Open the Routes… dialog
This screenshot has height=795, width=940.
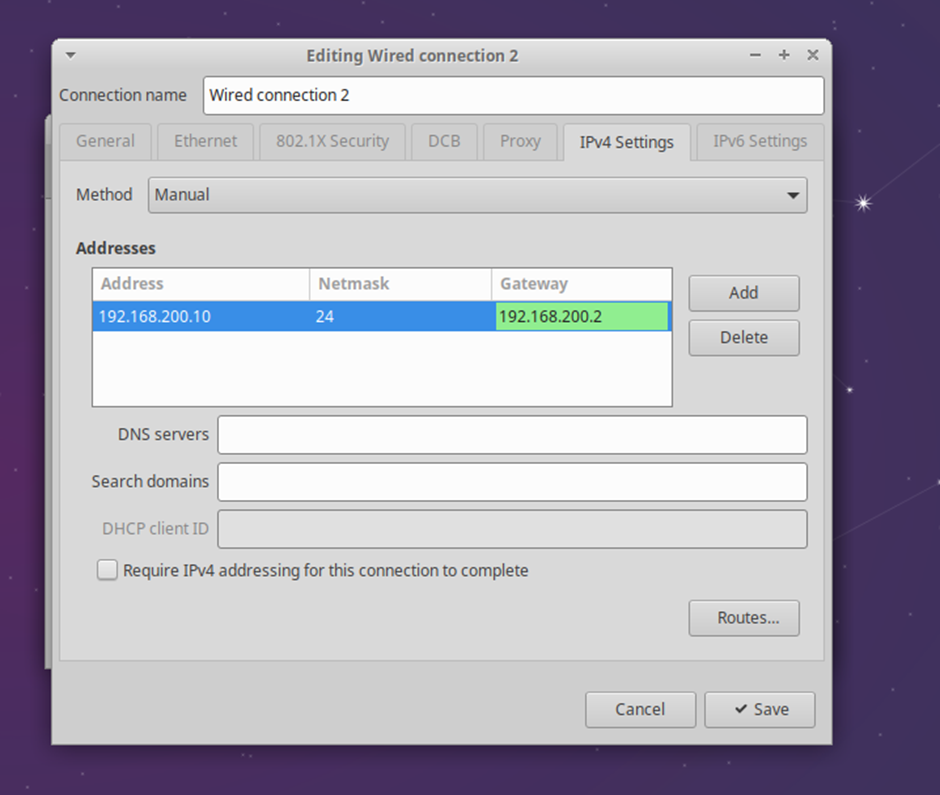tap(743, 618)
